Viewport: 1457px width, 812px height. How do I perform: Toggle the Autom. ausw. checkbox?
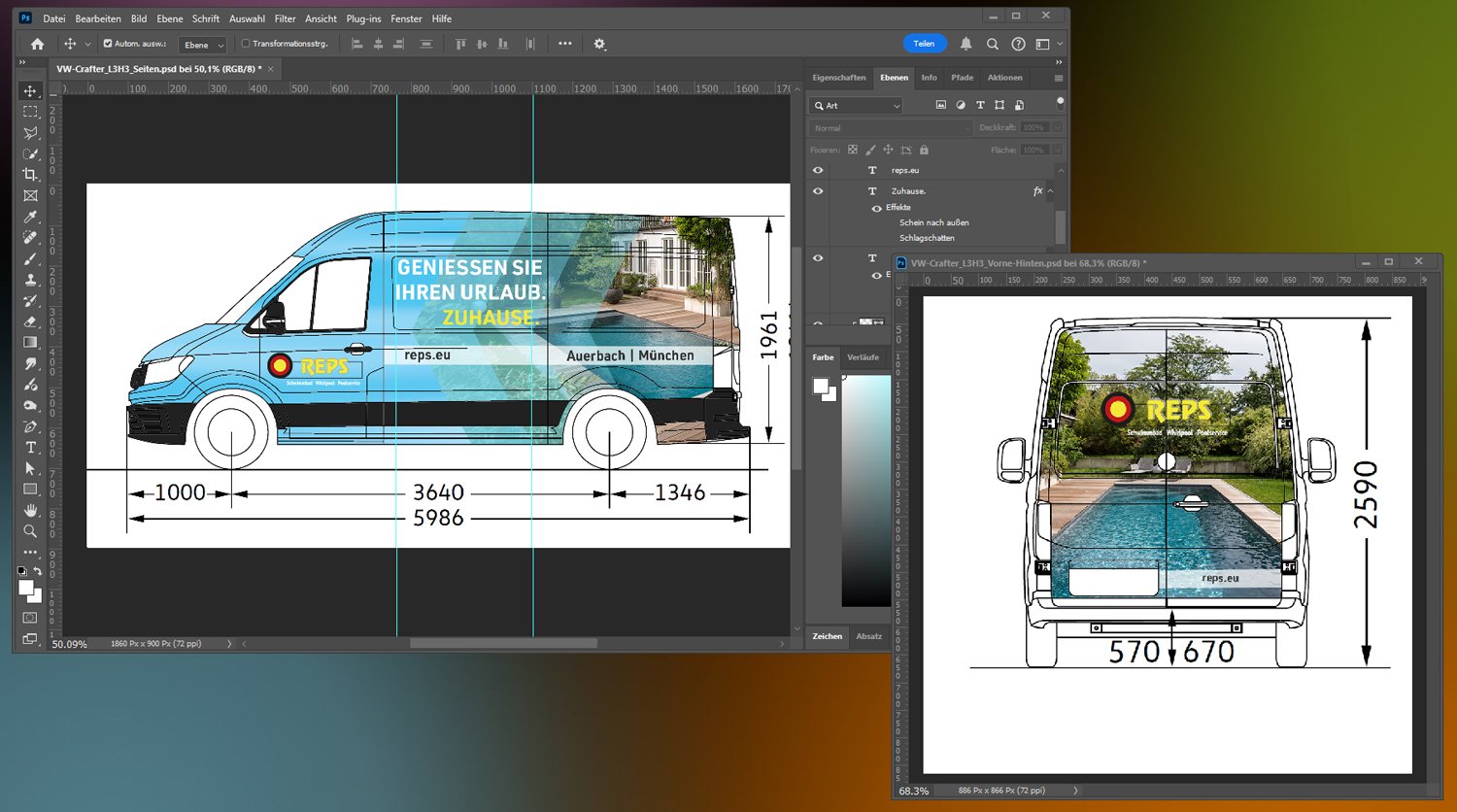pos(108,44)
